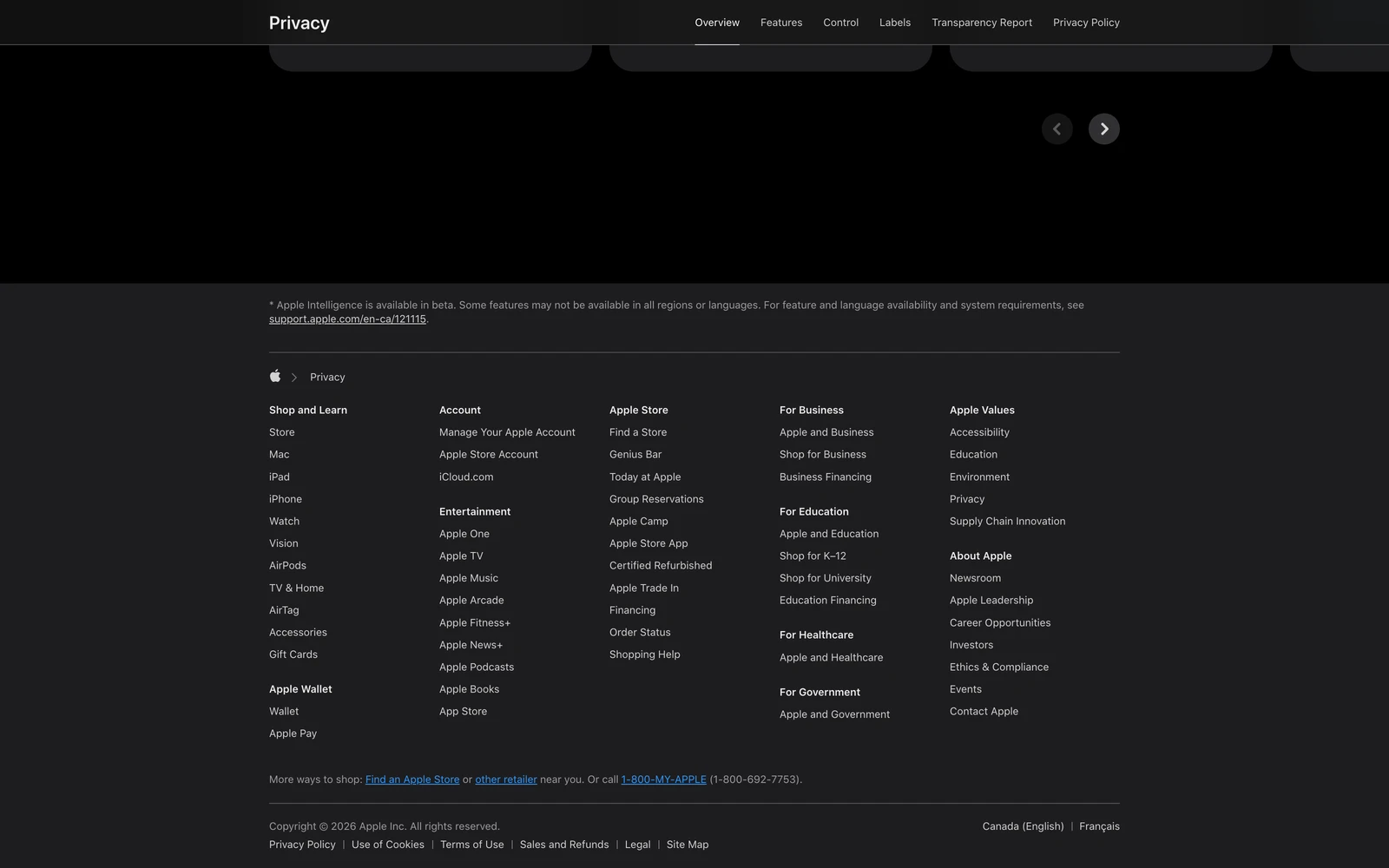Open the AirPods footer link
The width and height of the screenshot is (1389, 868).
(287, 566)
